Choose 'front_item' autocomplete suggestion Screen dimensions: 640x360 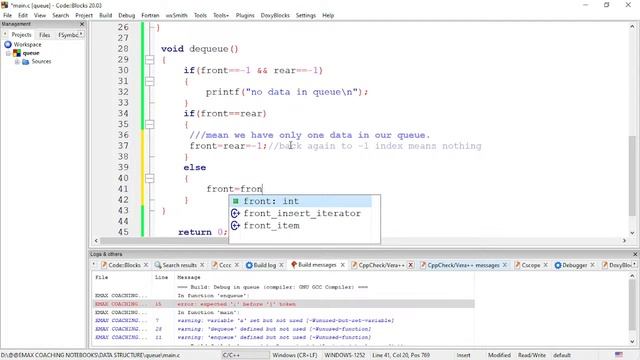301,226
